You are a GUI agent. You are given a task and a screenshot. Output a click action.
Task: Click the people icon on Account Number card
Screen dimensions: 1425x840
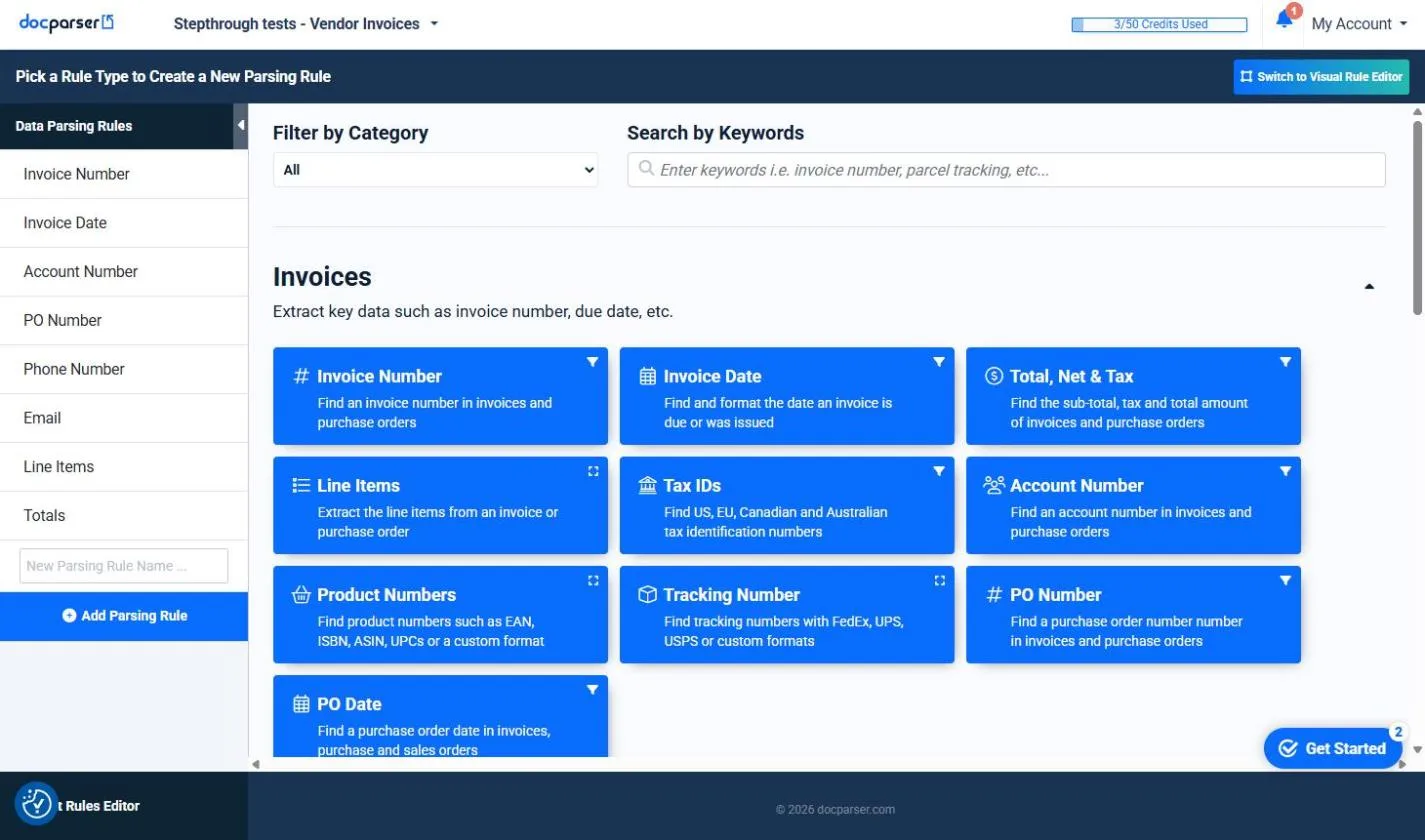994,485
